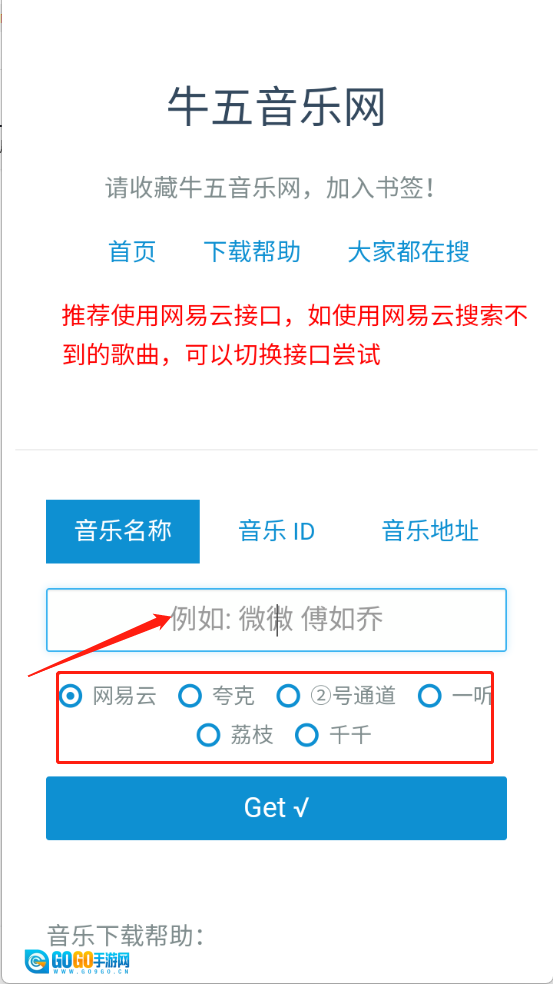Select the 千千 radio option
Screen dimensions: 553x984
pyautogui.click(x=307, y=735)
